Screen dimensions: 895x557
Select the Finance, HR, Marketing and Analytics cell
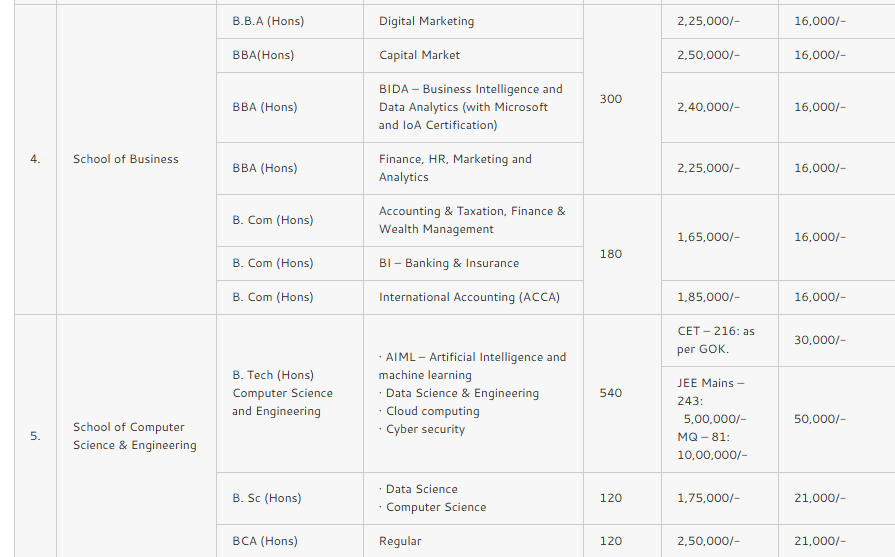[x=455, y=168]
